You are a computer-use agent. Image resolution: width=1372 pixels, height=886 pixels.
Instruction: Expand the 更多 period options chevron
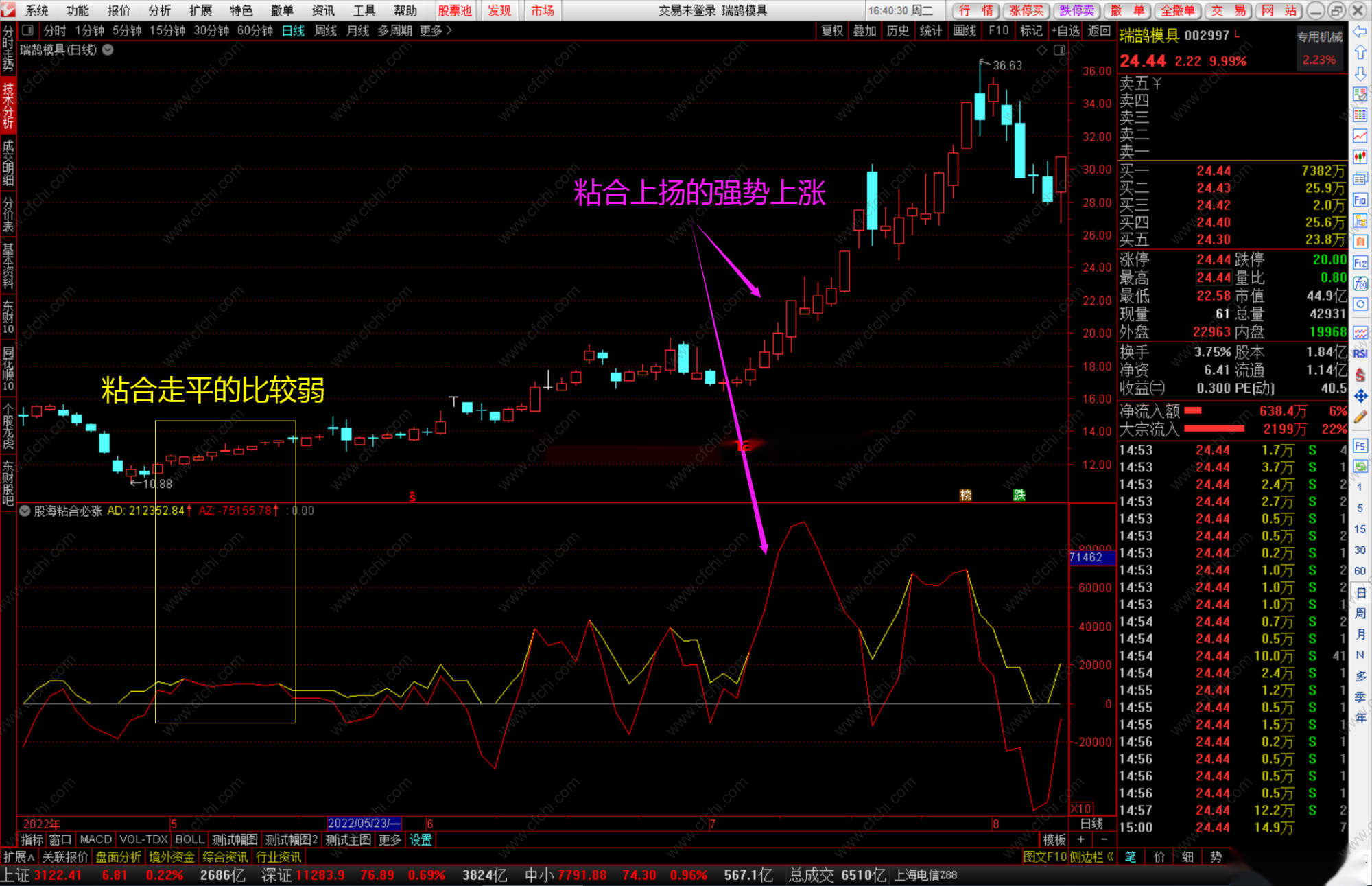(449, 30)
